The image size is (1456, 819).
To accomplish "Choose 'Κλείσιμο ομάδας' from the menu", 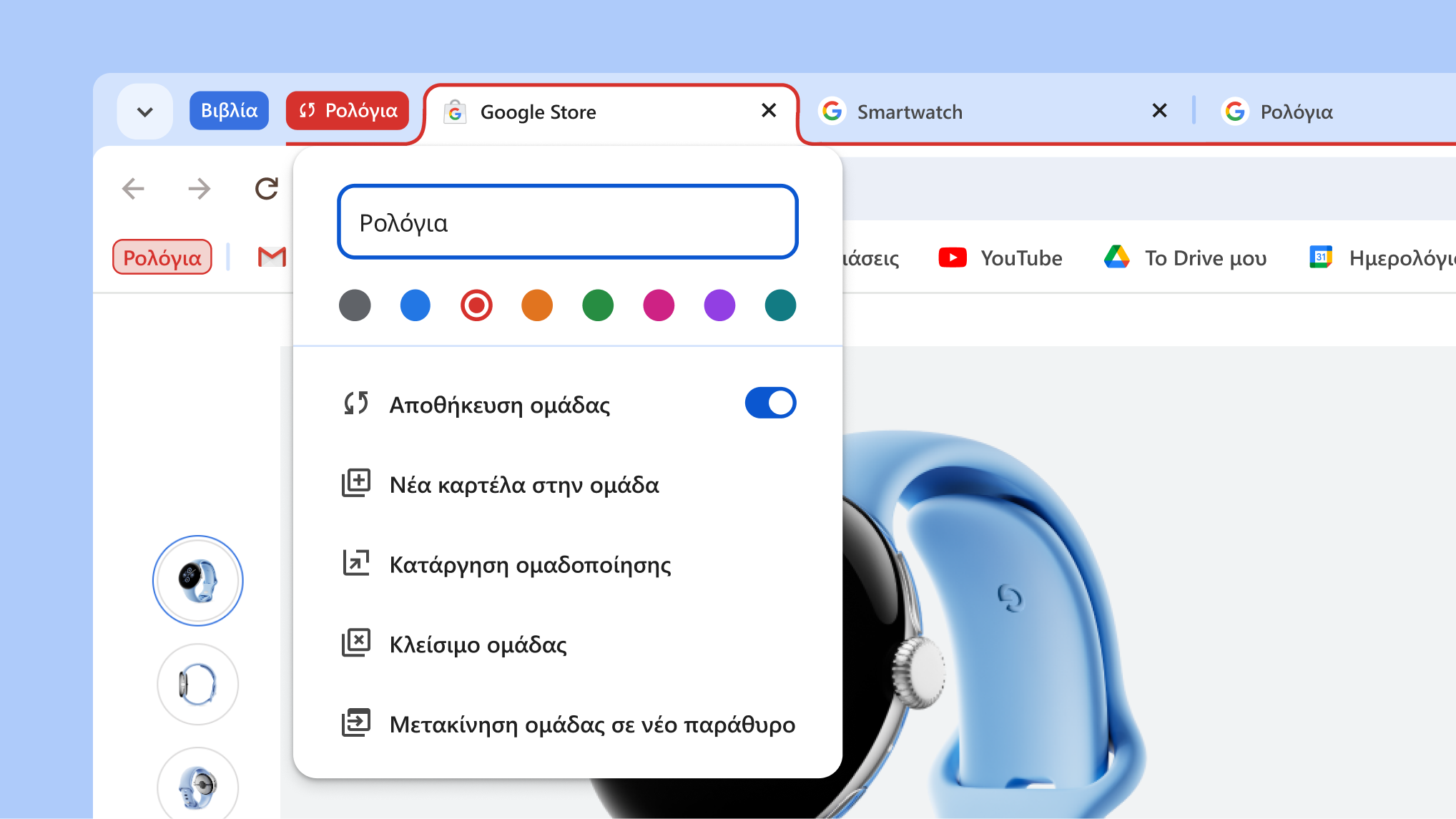I will click(479, 644).
